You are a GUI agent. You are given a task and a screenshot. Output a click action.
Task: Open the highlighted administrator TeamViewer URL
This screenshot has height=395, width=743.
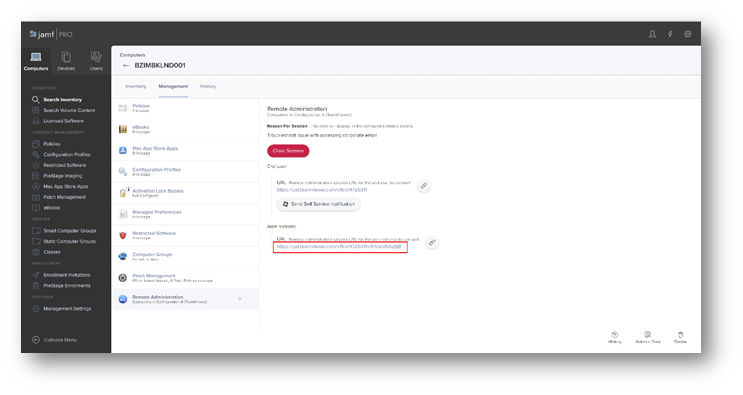339,247
